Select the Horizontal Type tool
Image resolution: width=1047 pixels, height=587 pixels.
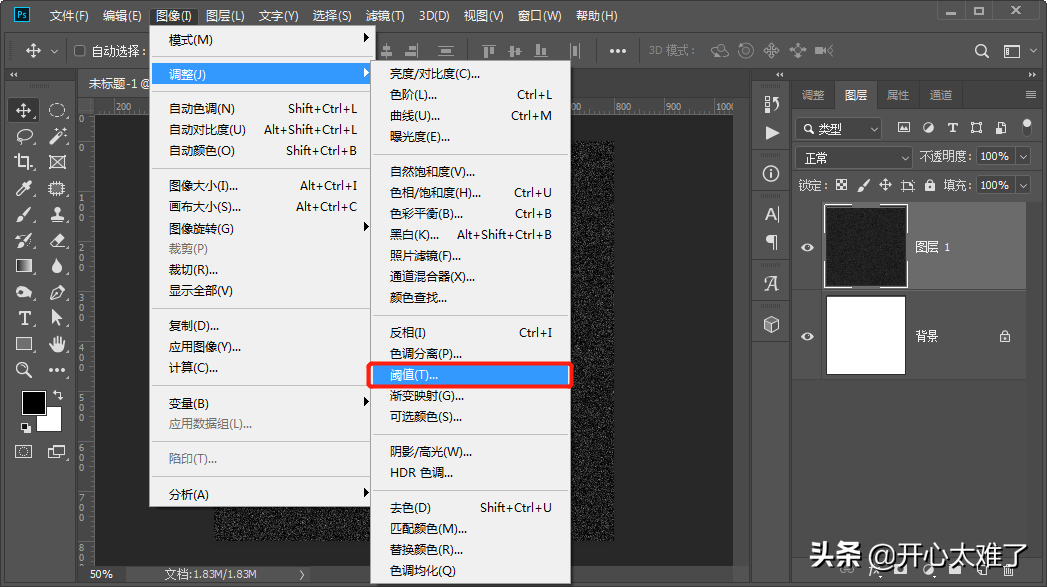coord(24,319)
